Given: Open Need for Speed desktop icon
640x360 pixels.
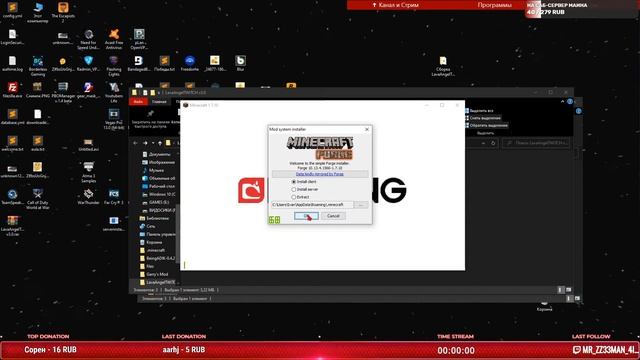Looking at the screenshot, I should coord(88,39).
